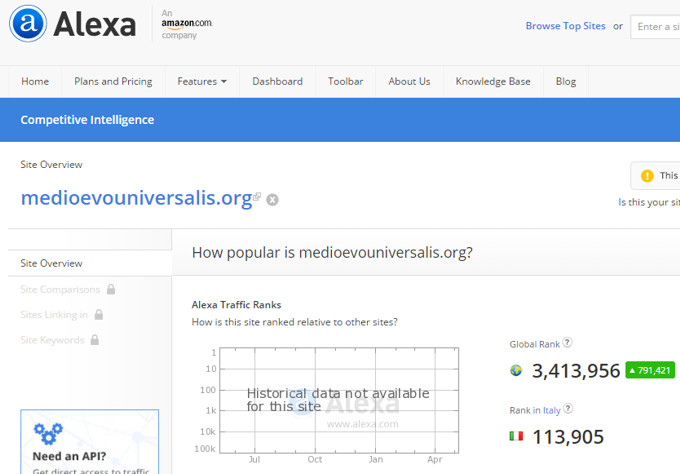Viewport: 680px width, 474px height.
Task: Click the gears icon in API box
Action: 48,434
